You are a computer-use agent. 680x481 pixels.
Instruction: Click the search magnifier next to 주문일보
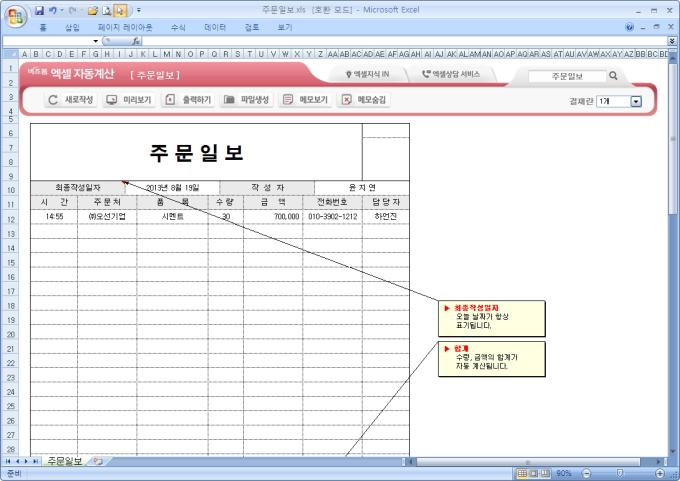coord(613,75)
